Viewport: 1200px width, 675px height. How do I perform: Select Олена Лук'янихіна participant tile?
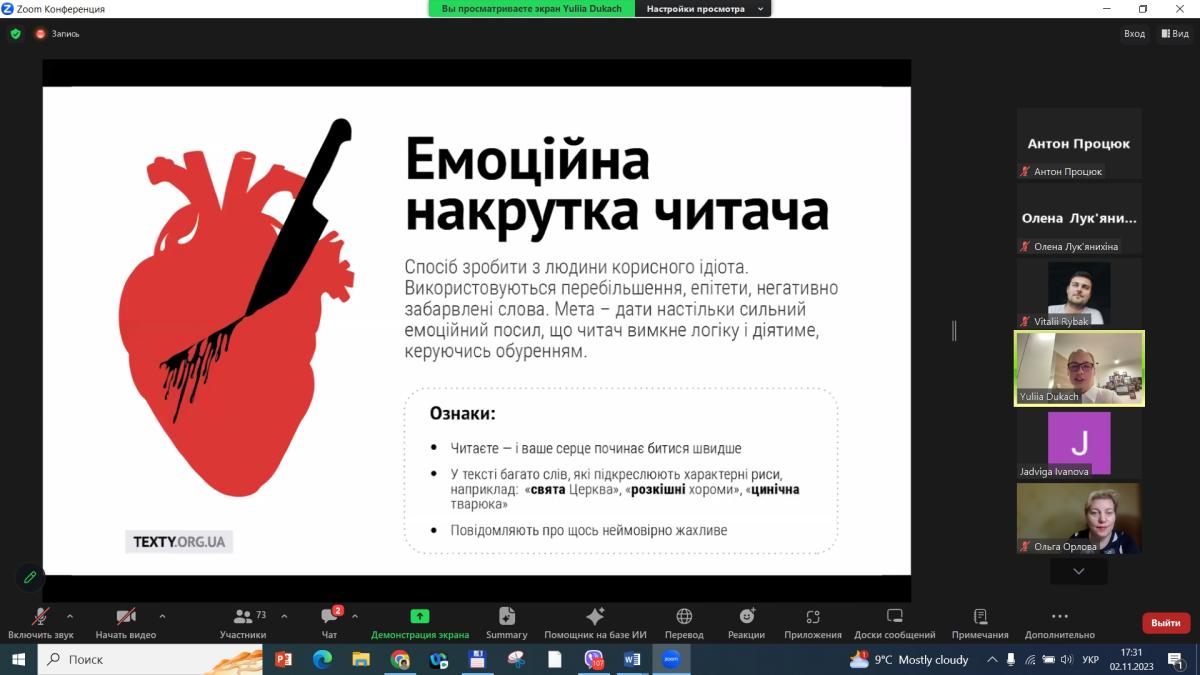pos(1079,218)
